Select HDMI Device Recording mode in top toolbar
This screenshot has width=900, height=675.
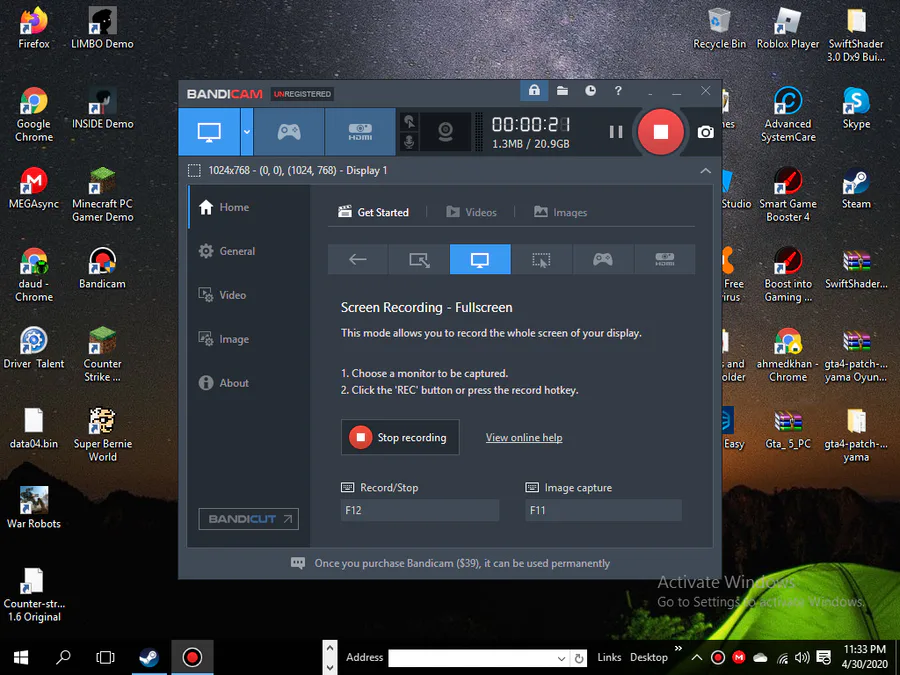360,132
